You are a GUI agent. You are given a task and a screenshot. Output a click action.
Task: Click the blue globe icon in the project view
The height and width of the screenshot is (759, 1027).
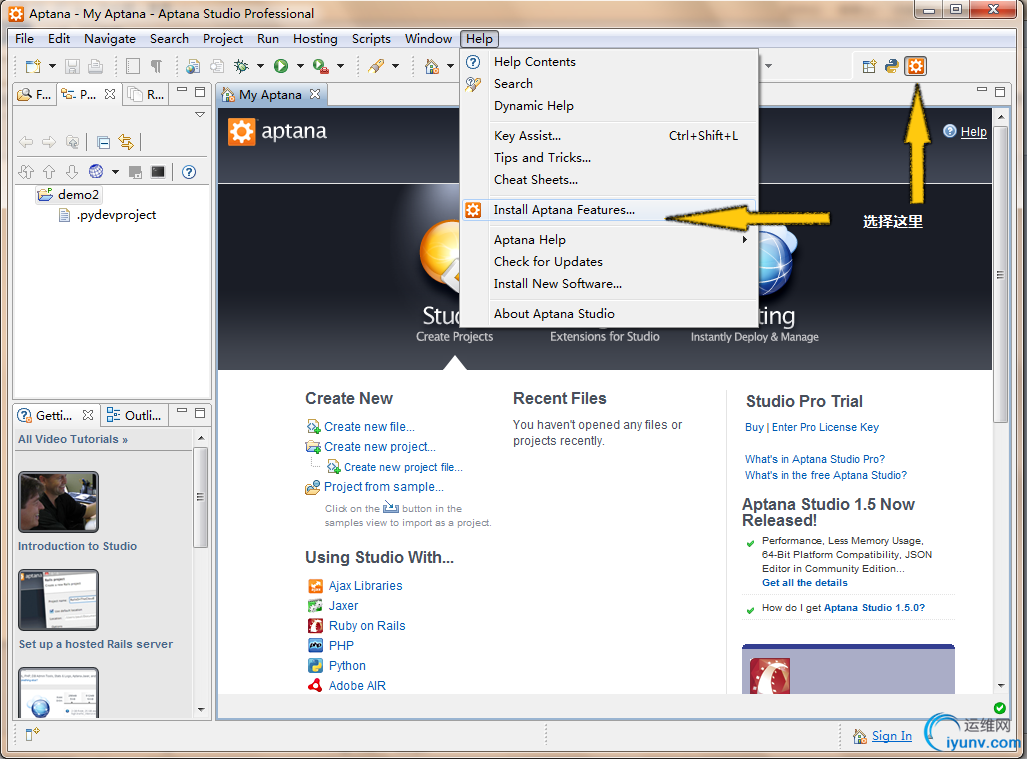[x=96, y=172]
